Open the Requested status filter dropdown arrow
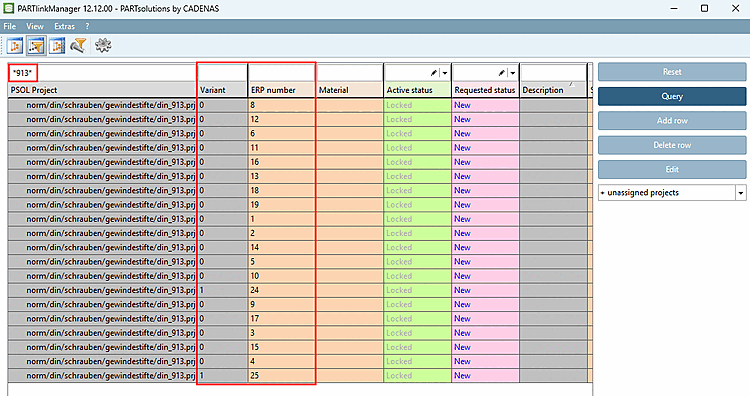 [513, 73]
